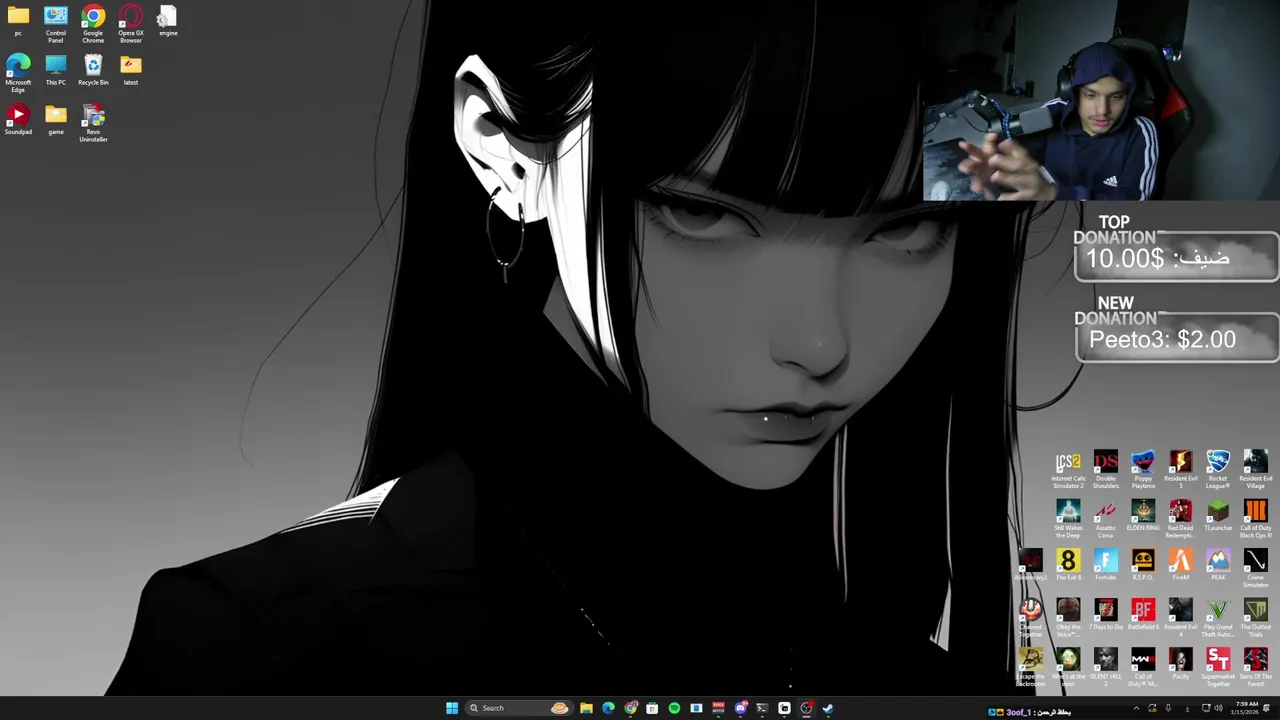
Task: Open the 'pc' folder desktop icon
Action: [x=18, y=21]
